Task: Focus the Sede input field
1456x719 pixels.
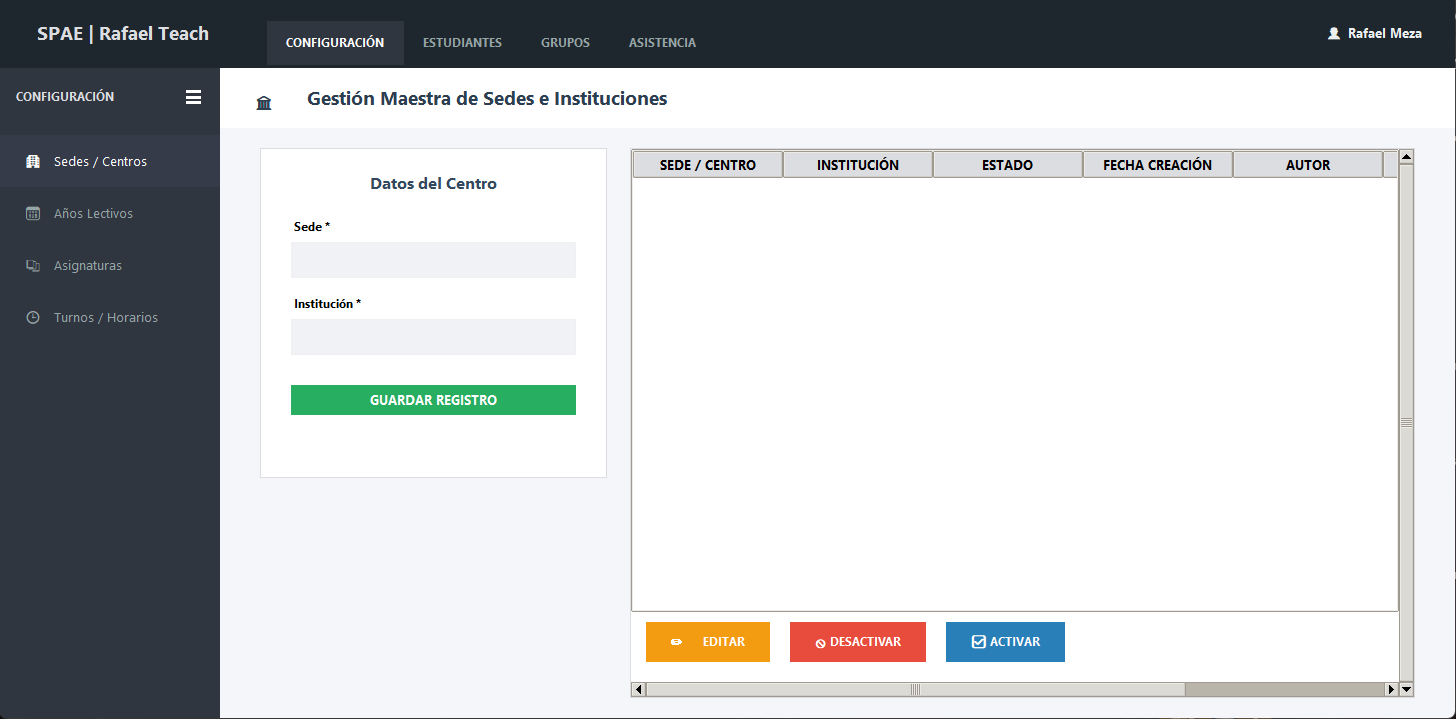Action: 433,260
